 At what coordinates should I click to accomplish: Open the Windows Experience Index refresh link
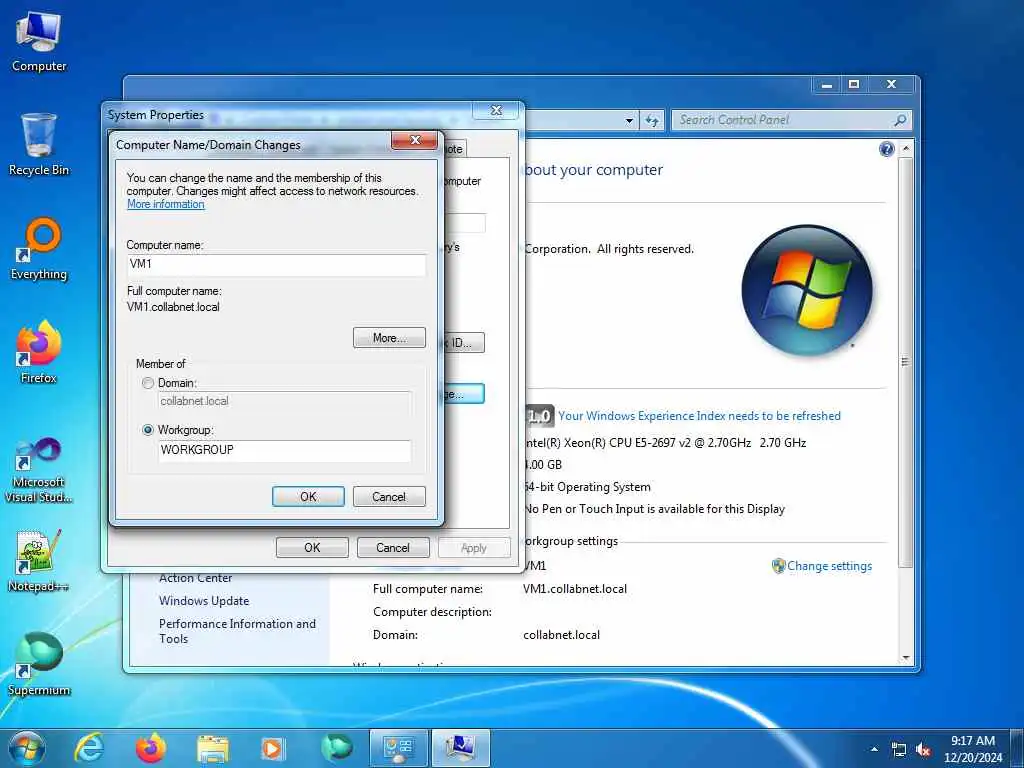699,416
